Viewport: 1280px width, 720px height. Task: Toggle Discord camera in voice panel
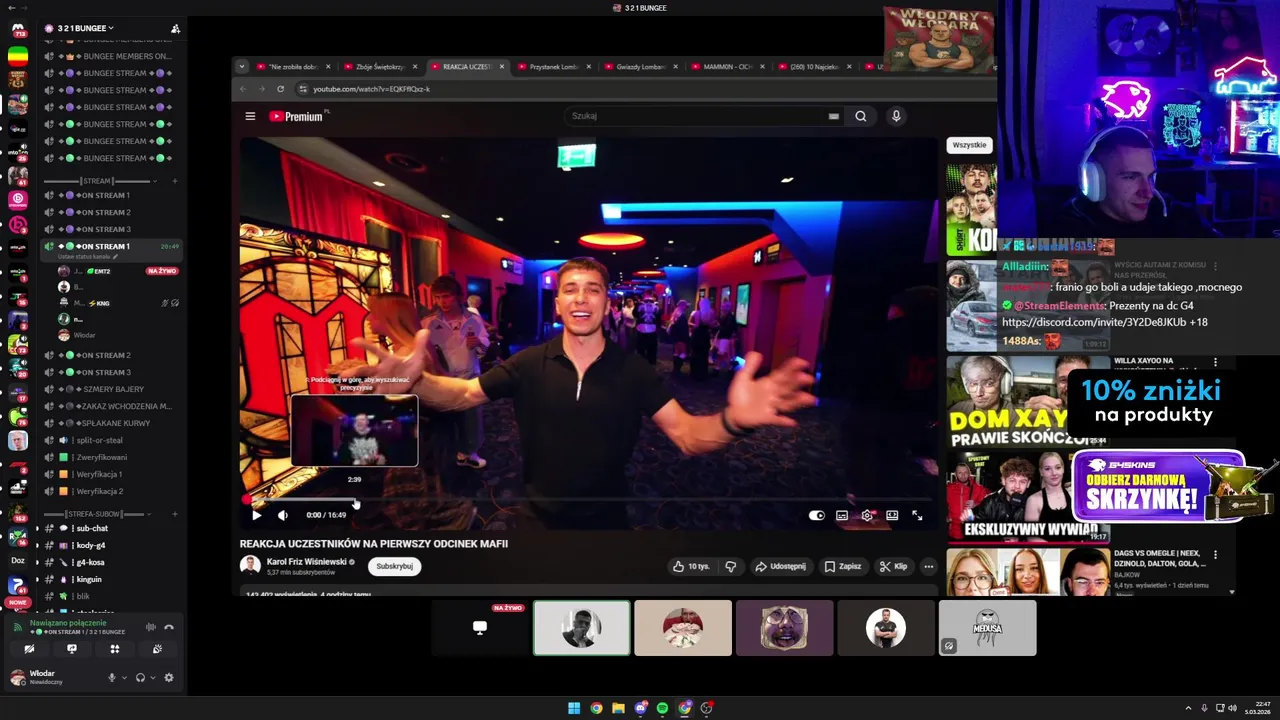[x=29, y=649]
